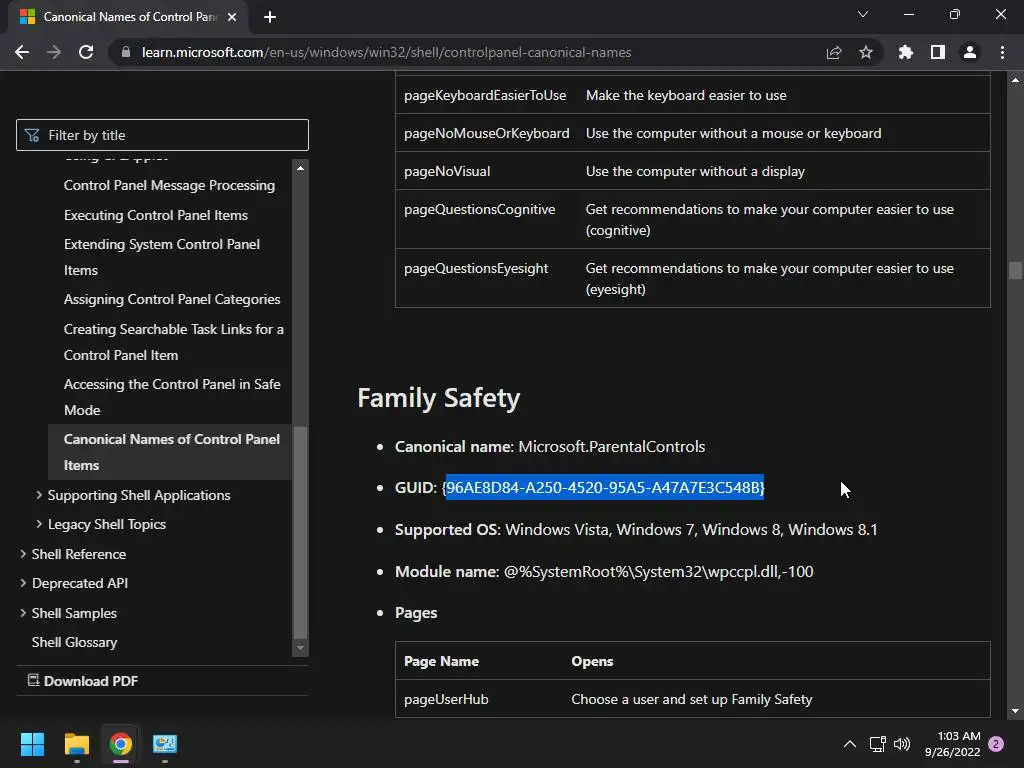The width and height of the screenshot is (1024, 768).
Task: Open volume control tray icon
Action: [902, 744]
